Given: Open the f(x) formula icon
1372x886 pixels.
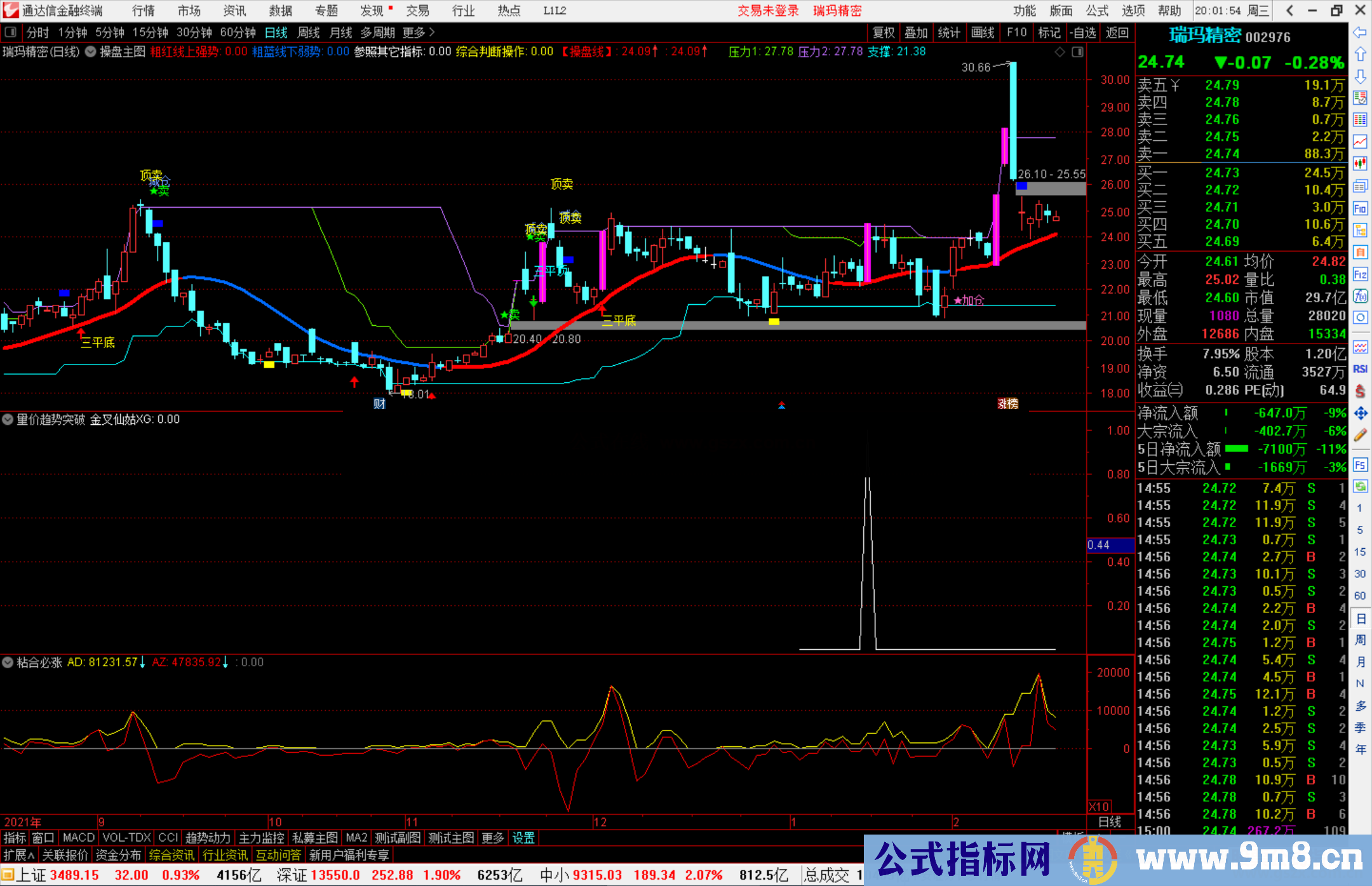Looking at the screenshot, I should [1360, 296].
